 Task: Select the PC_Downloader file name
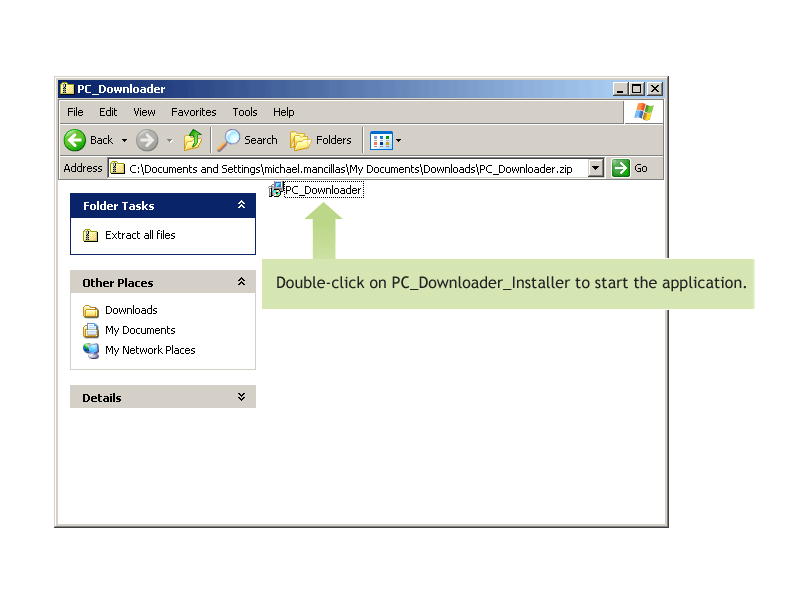323,190
